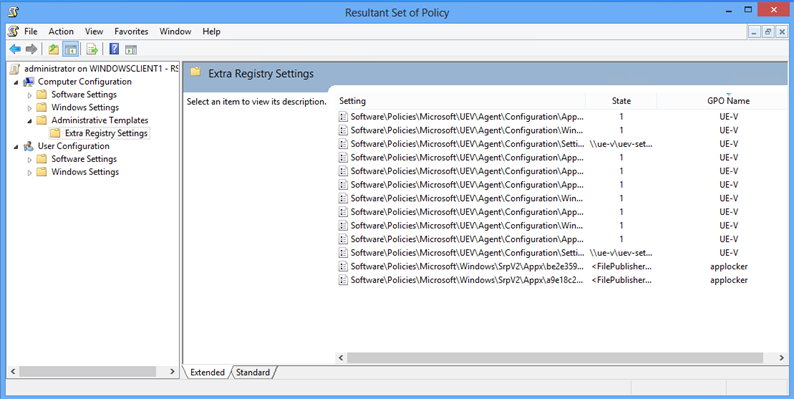Image resolution: width=794 pixels, height=399 pixels.
Task: Click the Extra Registry Settings folder icon in tree
Action: (55, 133)
